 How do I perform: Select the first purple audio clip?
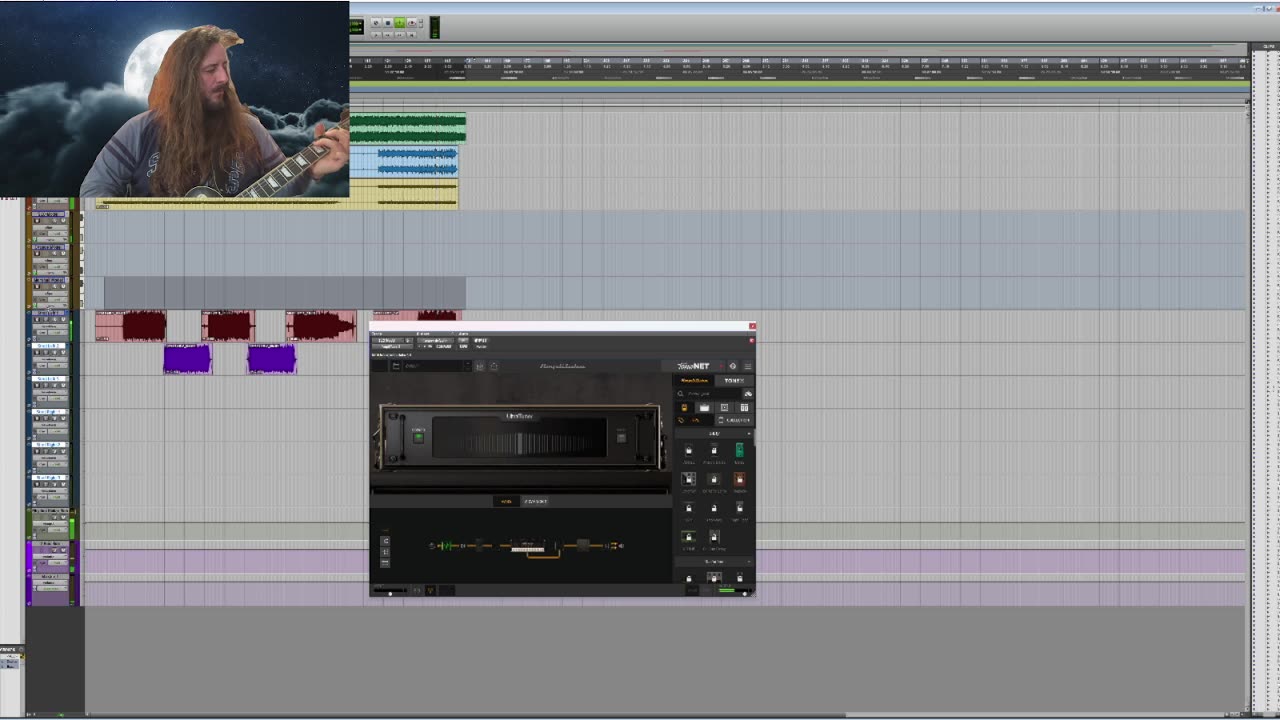(x=187, y=359)
